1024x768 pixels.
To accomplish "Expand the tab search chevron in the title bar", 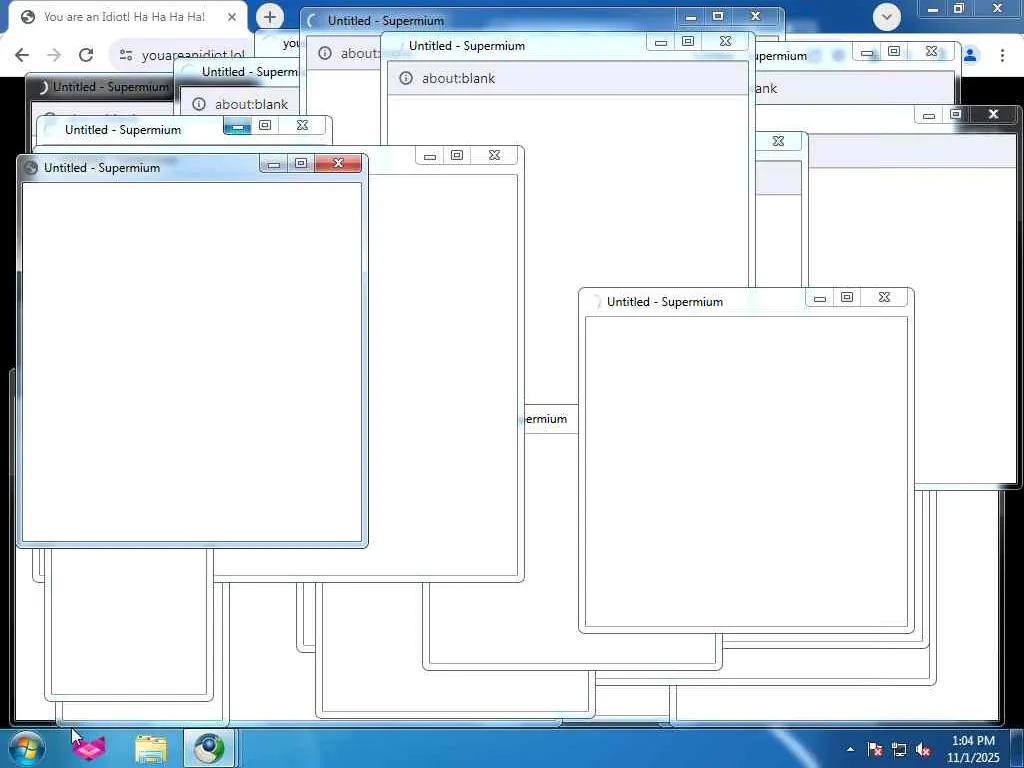I will pos(887,17).
